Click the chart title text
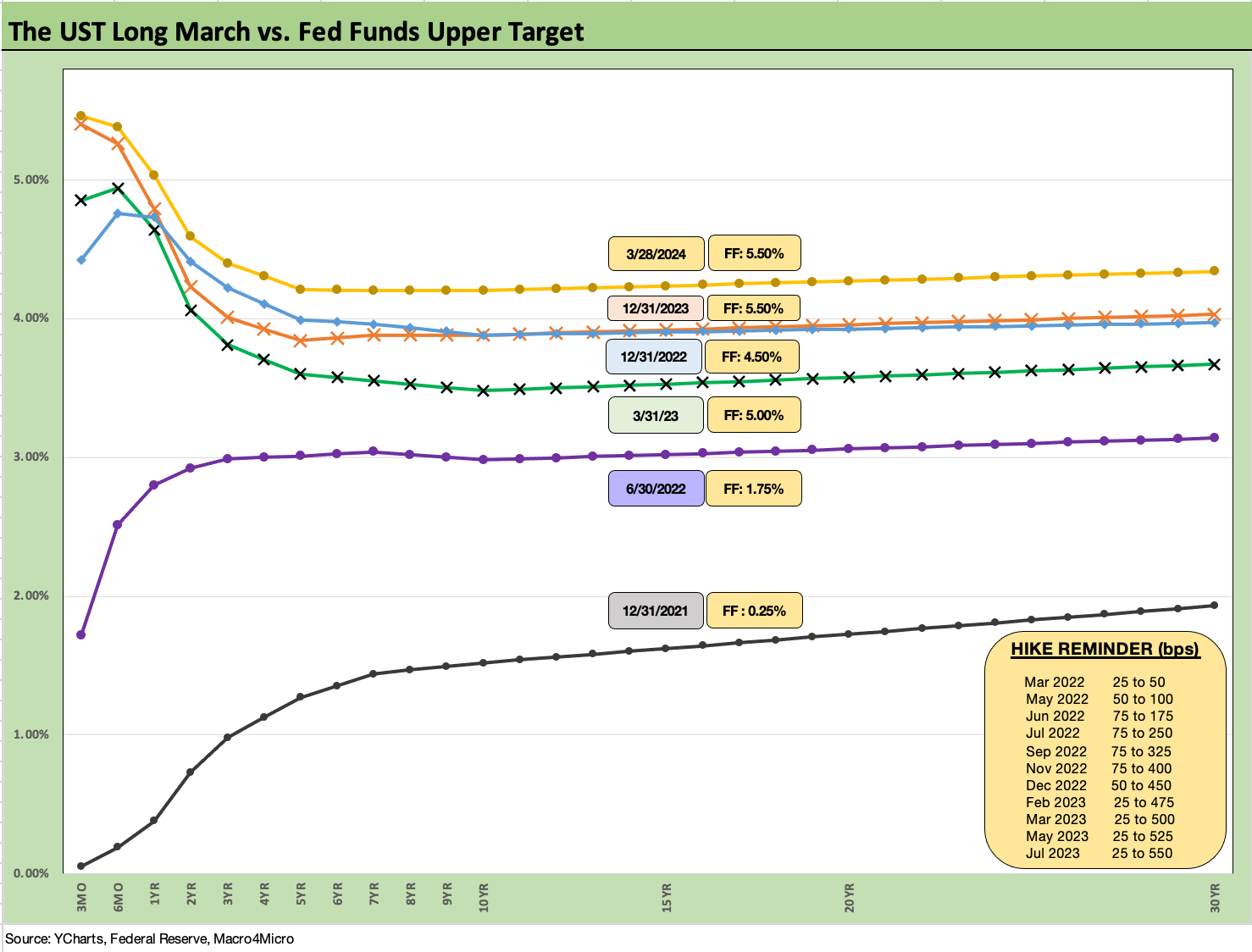This screenshot has width=1252, height=952. pyautogui.click(x=295, y=32)
